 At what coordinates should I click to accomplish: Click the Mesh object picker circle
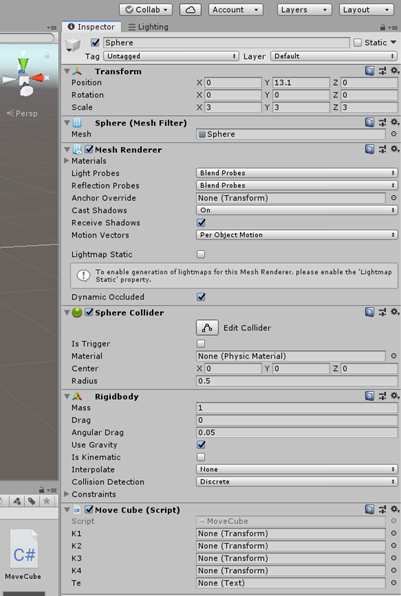393,134
